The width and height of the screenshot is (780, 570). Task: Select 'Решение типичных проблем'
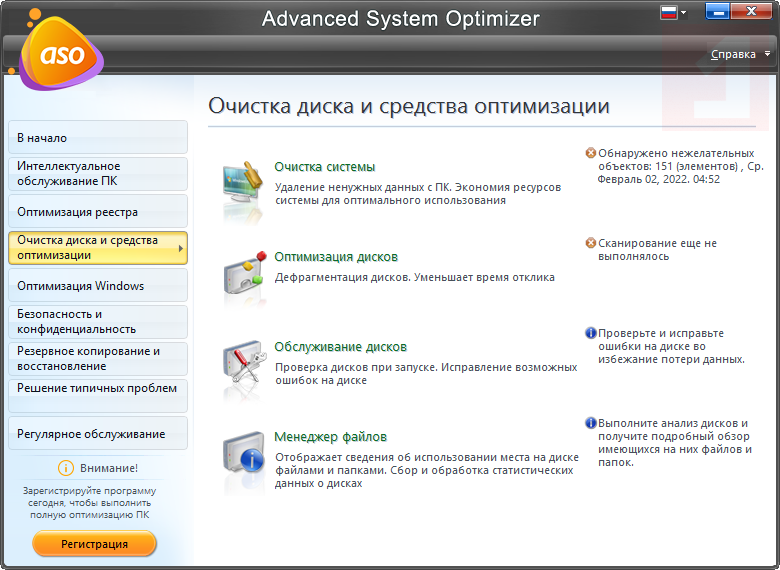click(x=98, y=396)
